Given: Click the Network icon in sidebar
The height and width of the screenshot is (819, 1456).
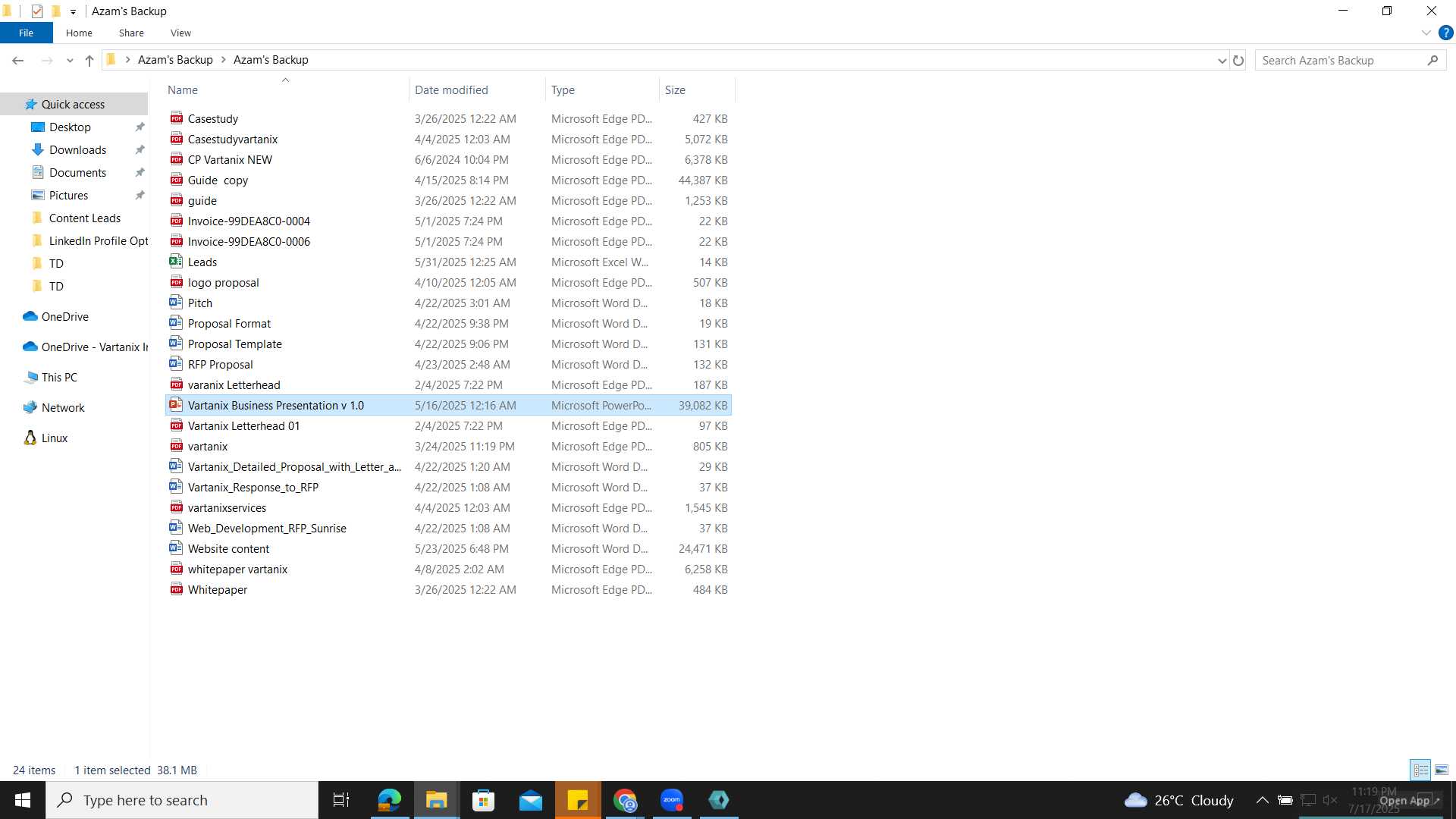Looking at the screenshot, I should [x=30, y=407].
